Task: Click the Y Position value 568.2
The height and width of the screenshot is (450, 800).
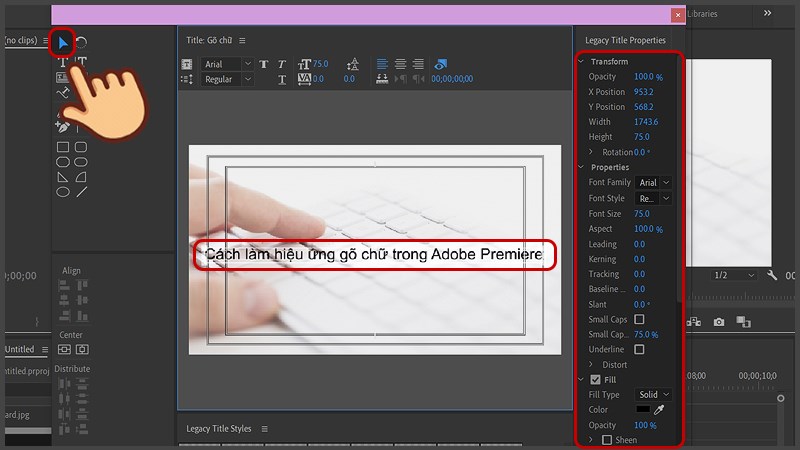Action: [x=644, y=107]
